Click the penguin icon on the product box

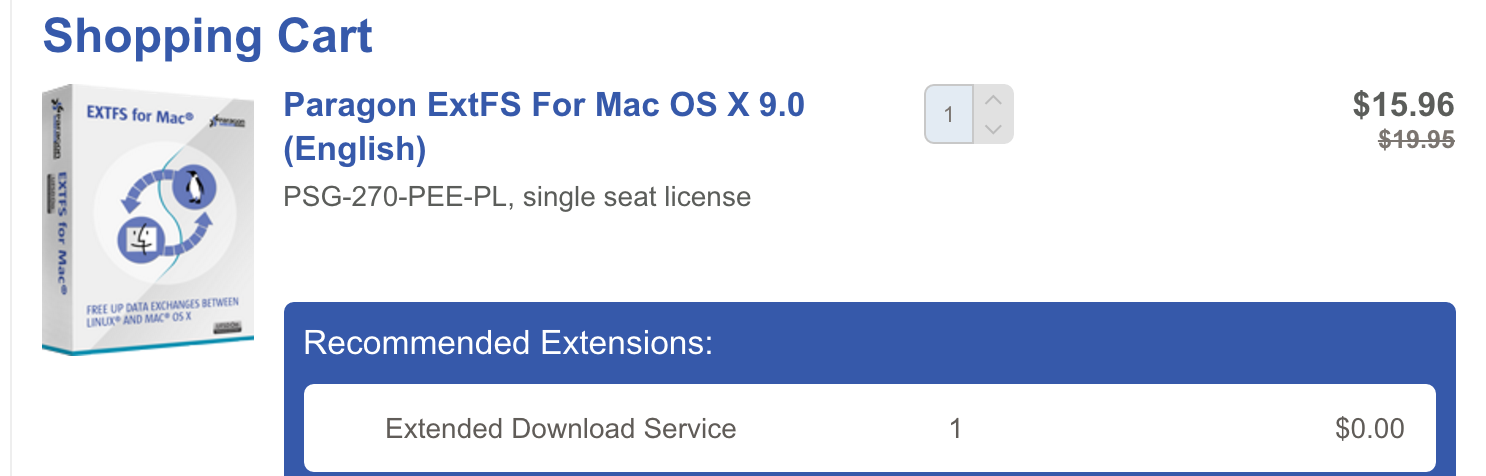(x=194, y=187)
